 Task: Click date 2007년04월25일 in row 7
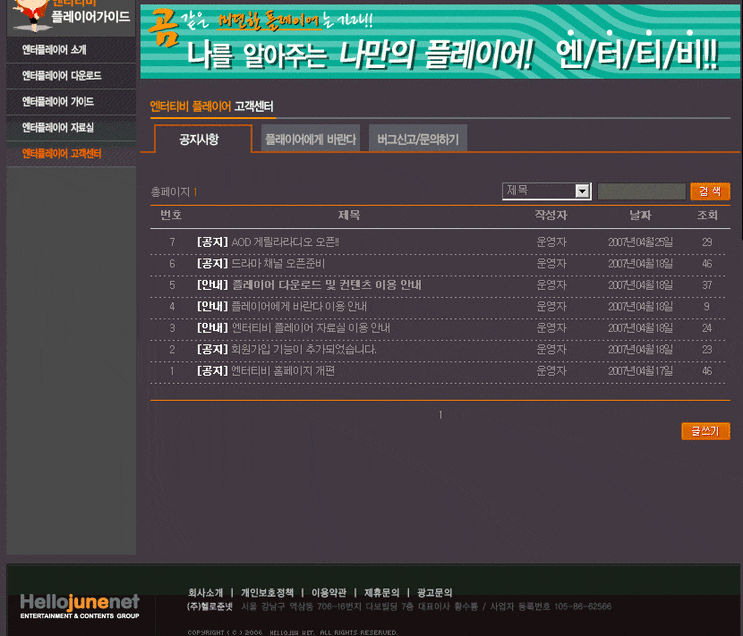641,242
